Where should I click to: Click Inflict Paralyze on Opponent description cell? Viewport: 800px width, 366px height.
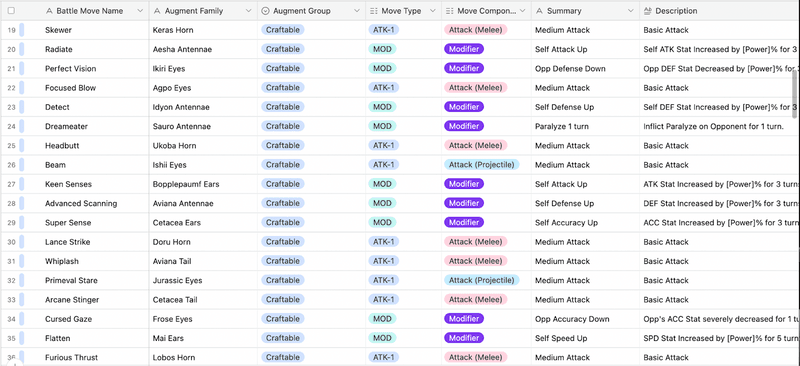point(719,127)
